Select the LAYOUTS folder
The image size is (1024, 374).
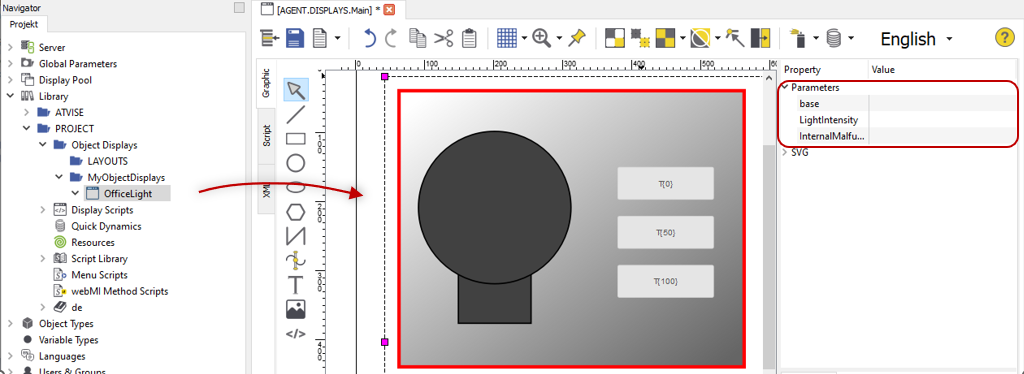coord(107,161)
